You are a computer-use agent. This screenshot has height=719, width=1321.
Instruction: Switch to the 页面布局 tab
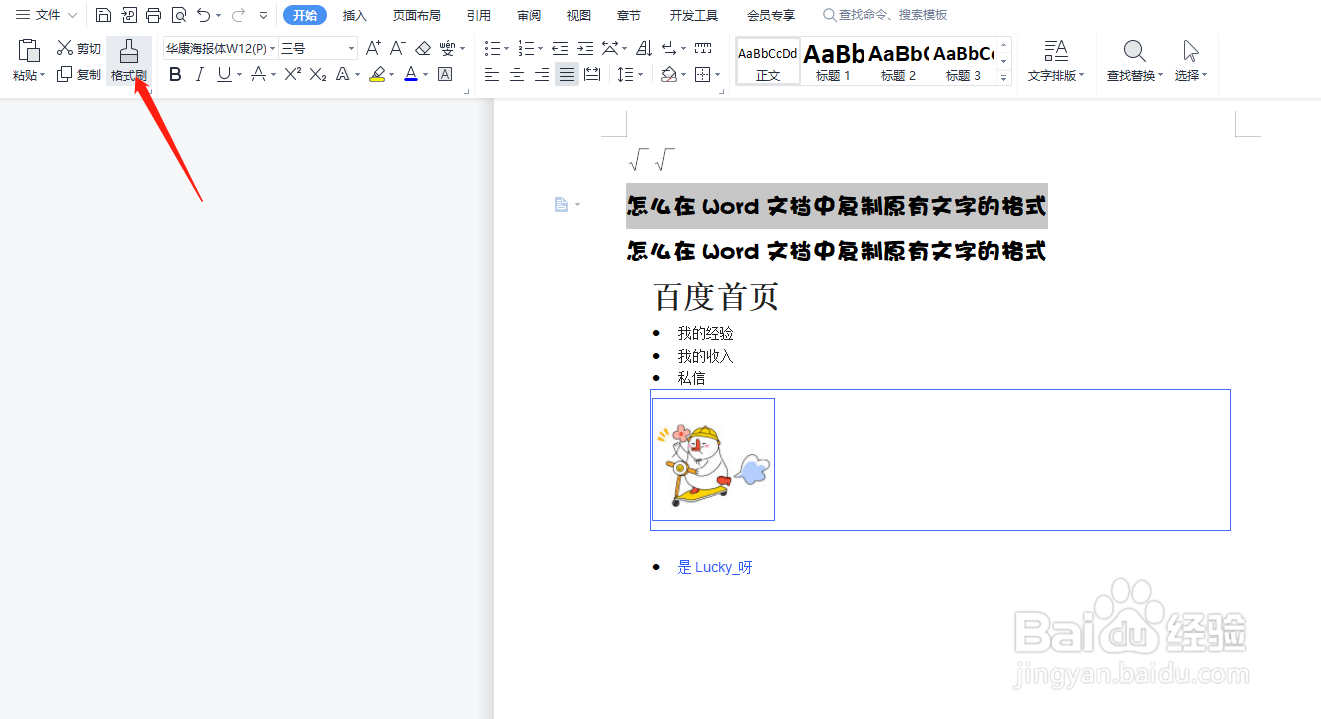click(x=416, y=15)
